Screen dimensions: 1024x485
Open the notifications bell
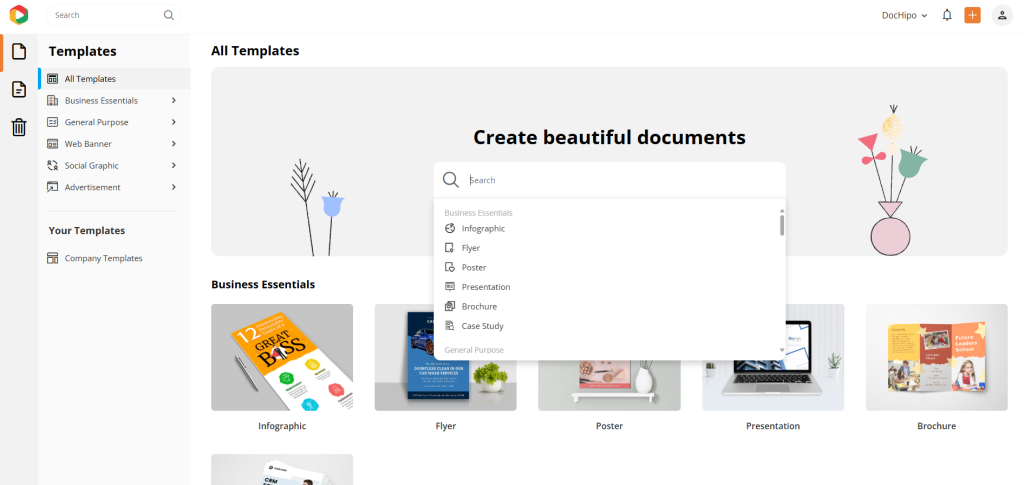click(x=947, y=15)
